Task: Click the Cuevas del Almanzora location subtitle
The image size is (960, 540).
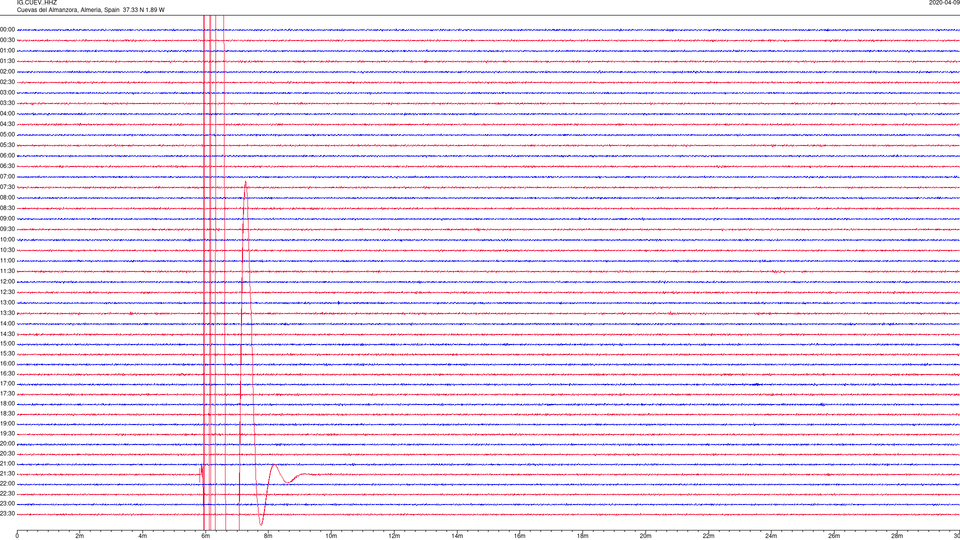Action: click(x=91, y=10)
